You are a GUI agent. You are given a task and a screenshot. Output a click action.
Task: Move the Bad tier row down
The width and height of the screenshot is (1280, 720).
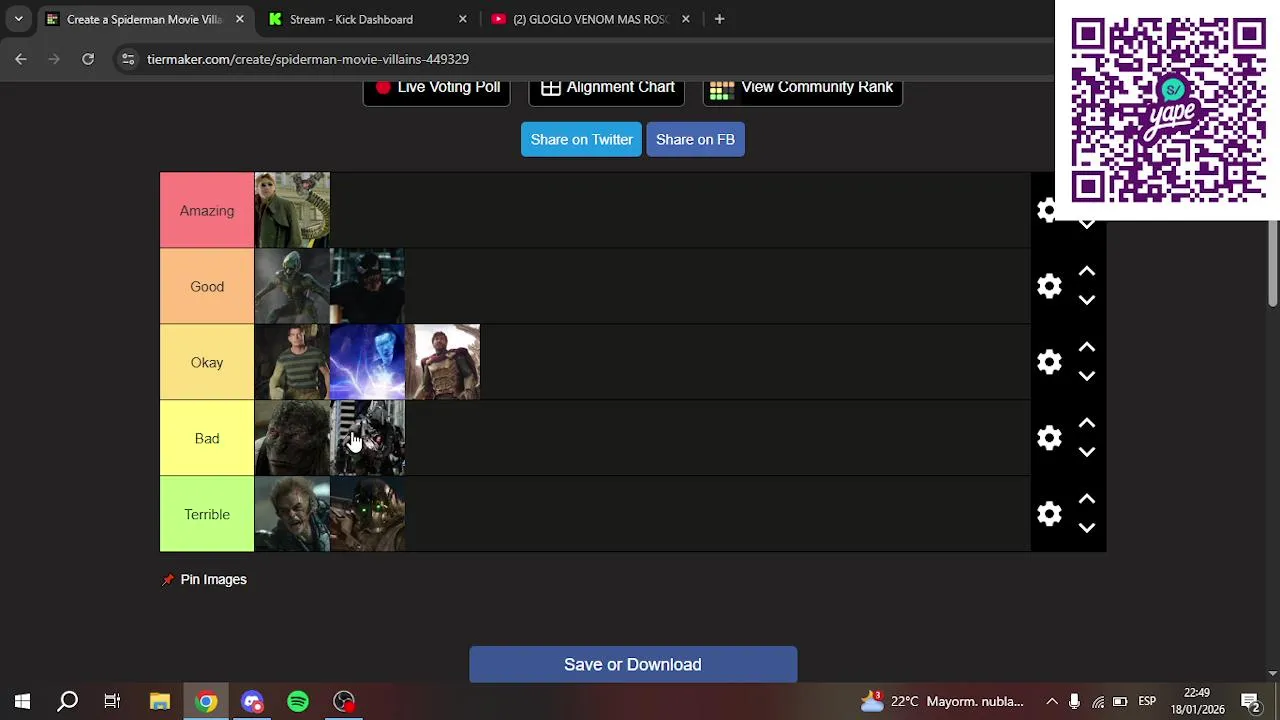pyautogui.click(x=1087, y=452)
